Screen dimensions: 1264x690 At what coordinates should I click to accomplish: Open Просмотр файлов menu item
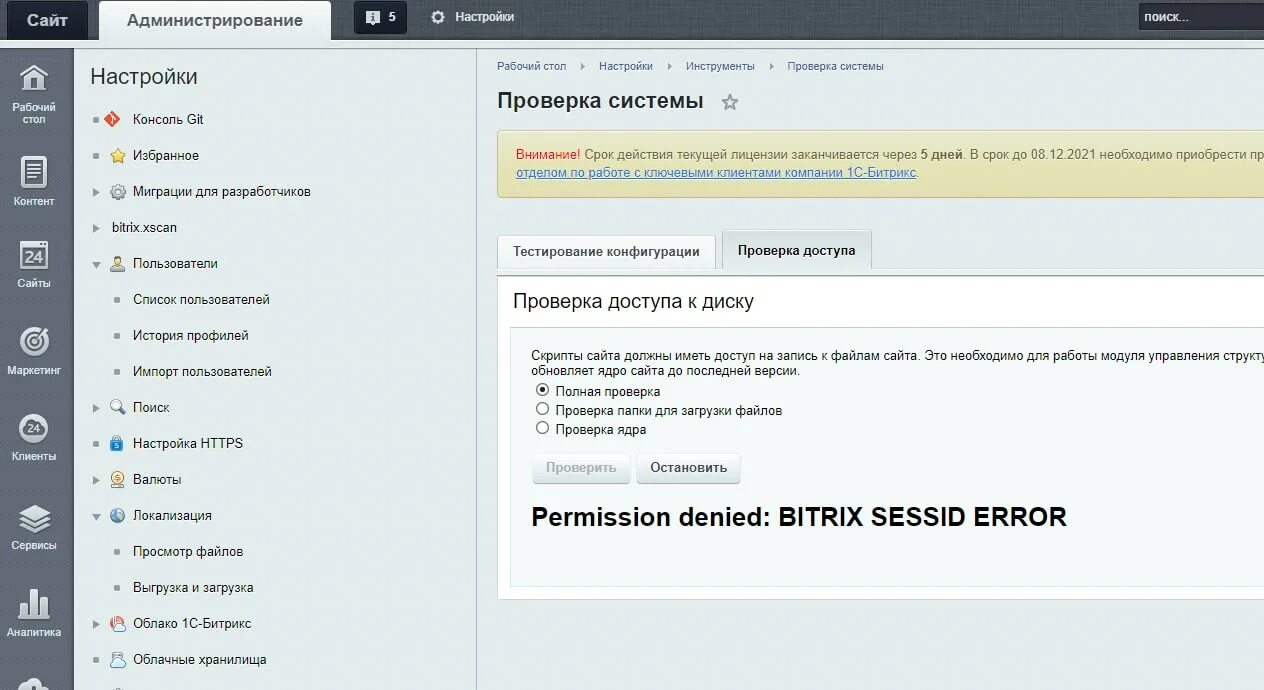point(188,551)
